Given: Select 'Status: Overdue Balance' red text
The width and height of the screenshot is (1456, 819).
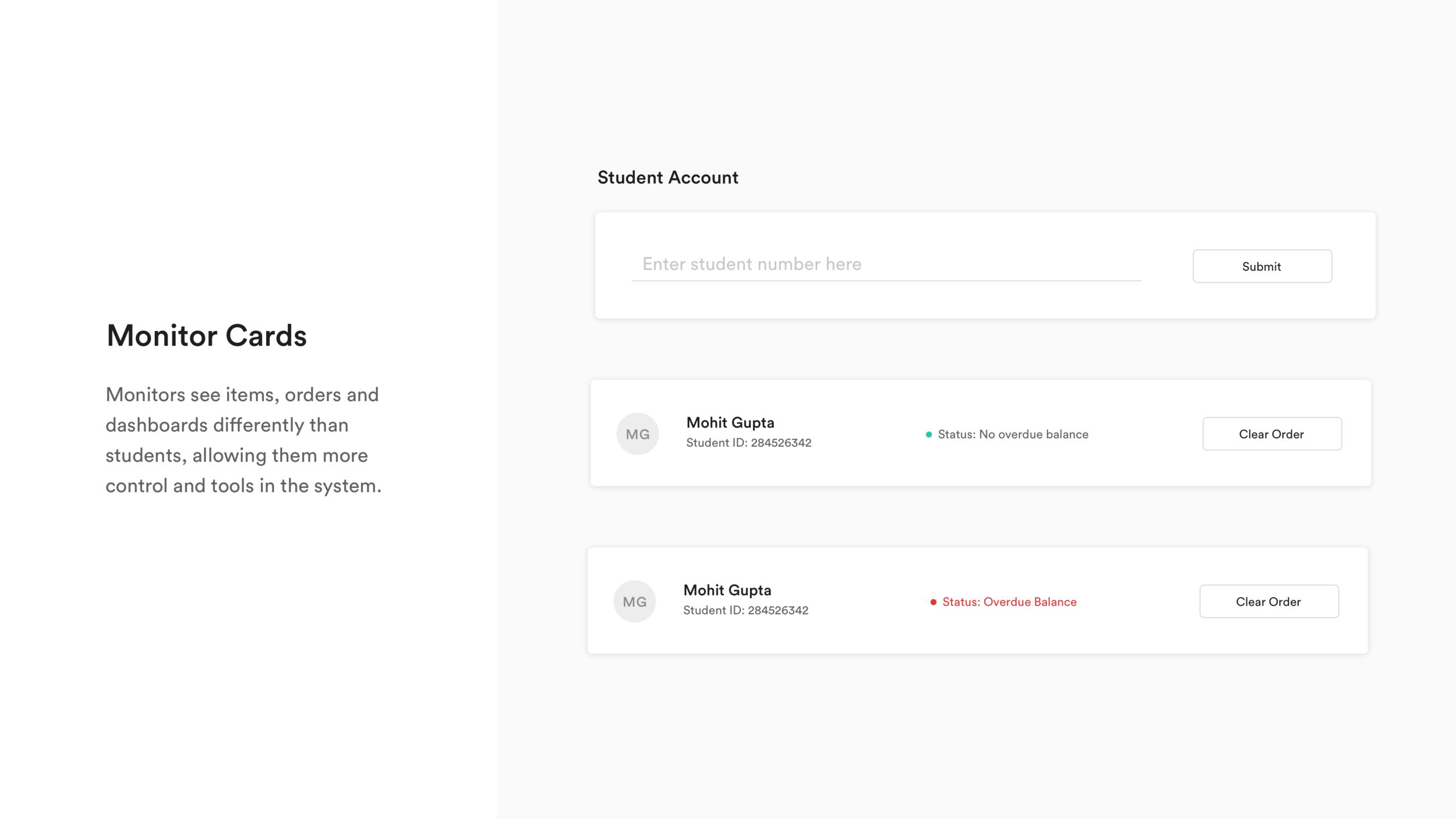Looking at the screenshot, I should 1009,602.
